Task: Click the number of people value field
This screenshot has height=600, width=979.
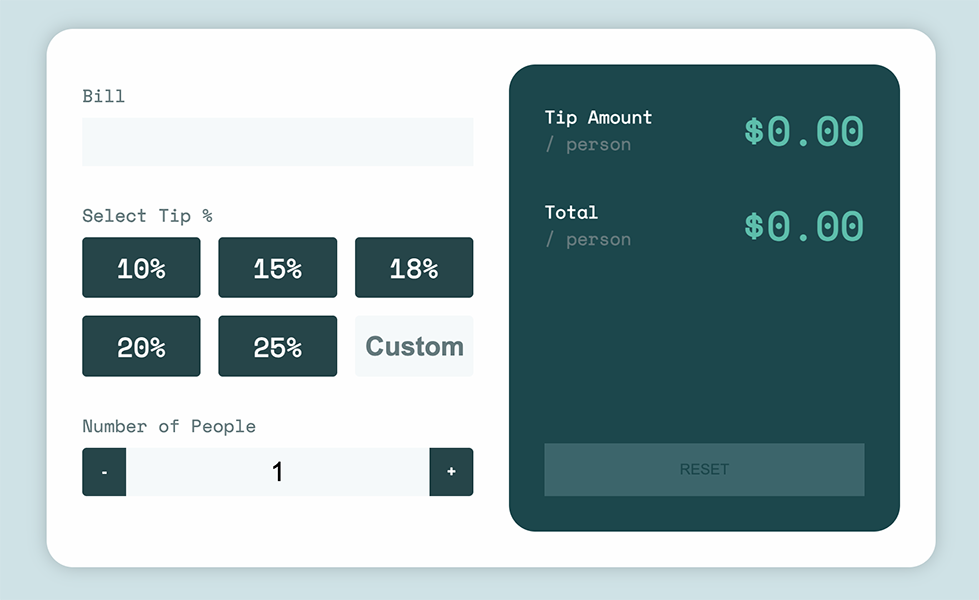Action: click(277, 471)
